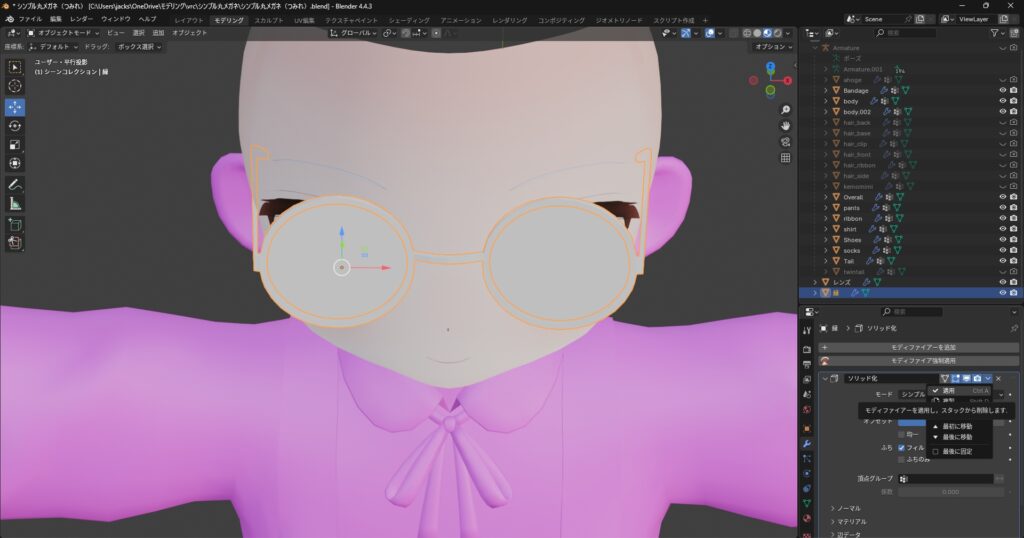Open the オプション dropdown in viewport
This screenshot has width=1024, height=538.
click(773, 47)
